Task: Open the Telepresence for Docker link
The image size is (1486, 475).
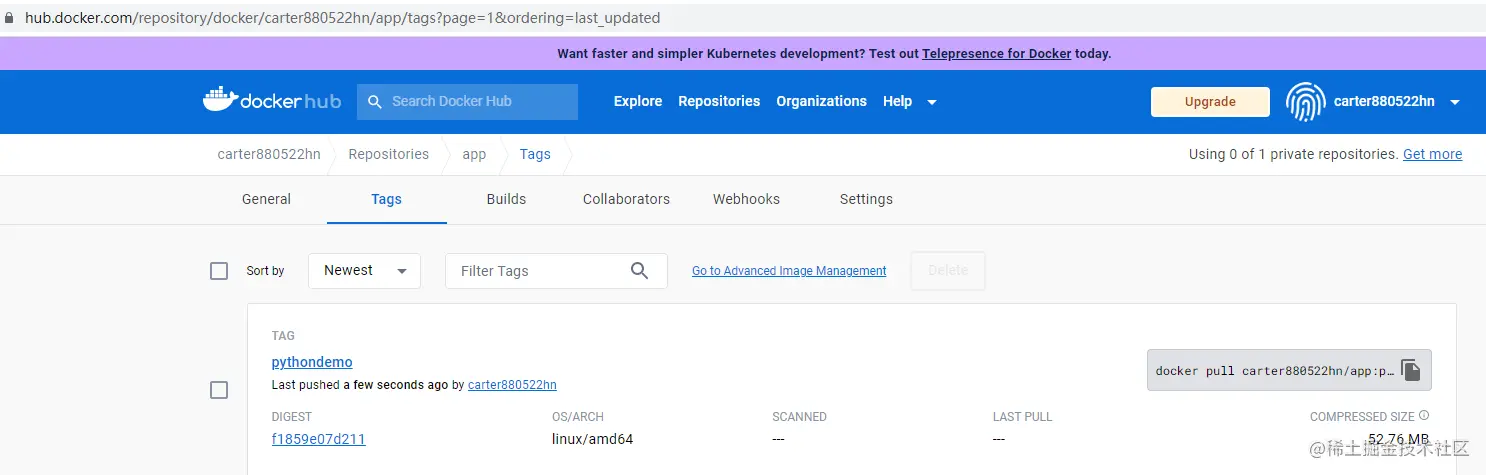Action: (x=996, y=54)
